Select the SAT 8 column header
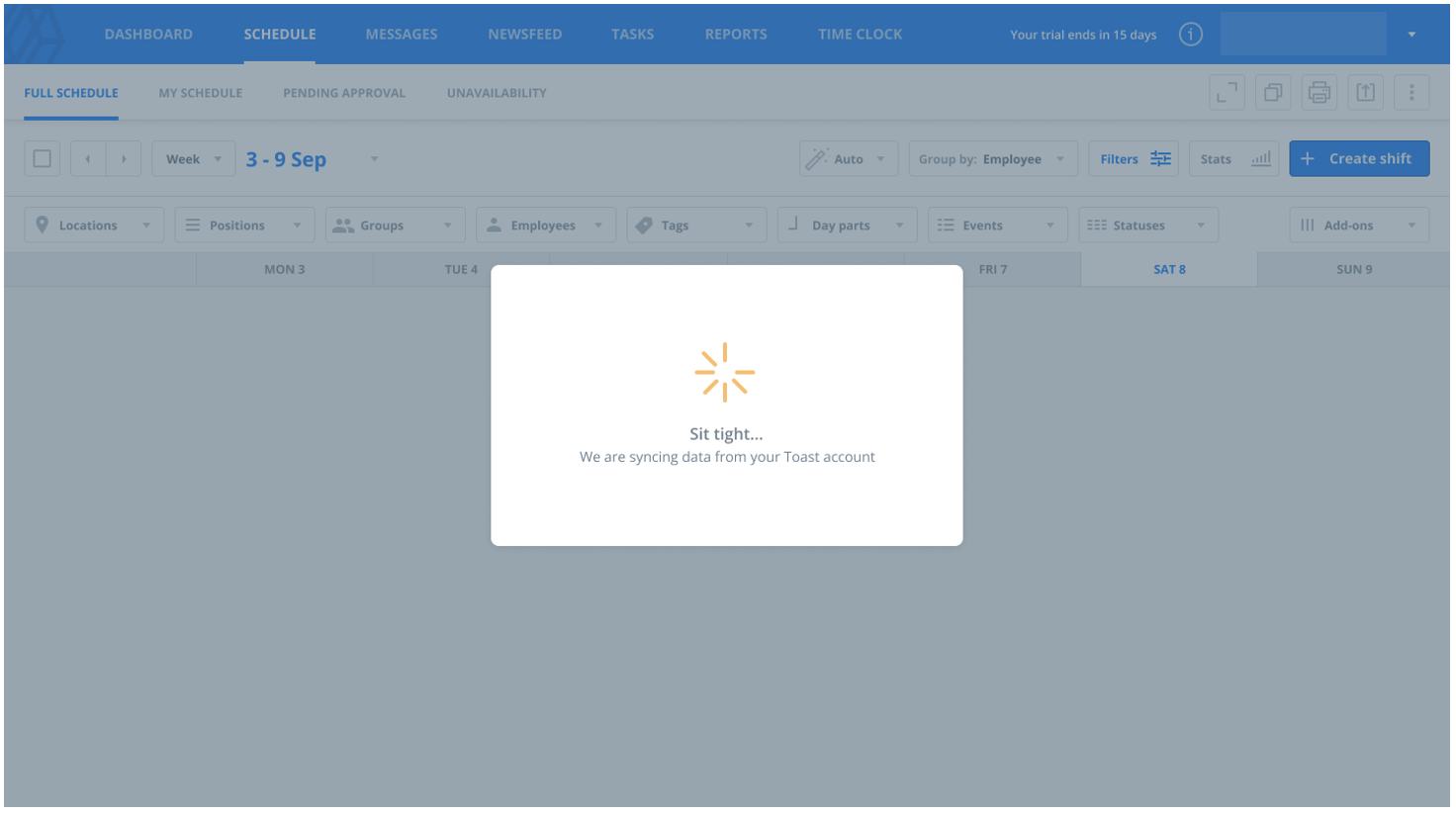Viewport: 1456px width, 813px height. tap(1168, 268)
